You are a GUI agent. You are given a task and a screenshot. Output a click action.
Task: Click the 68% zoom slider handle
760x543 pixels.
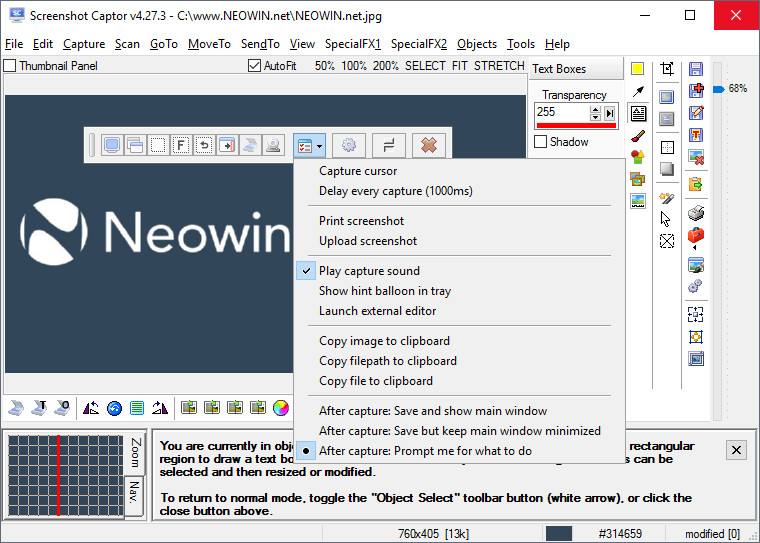pyautogui.click(x=718, y=89)
